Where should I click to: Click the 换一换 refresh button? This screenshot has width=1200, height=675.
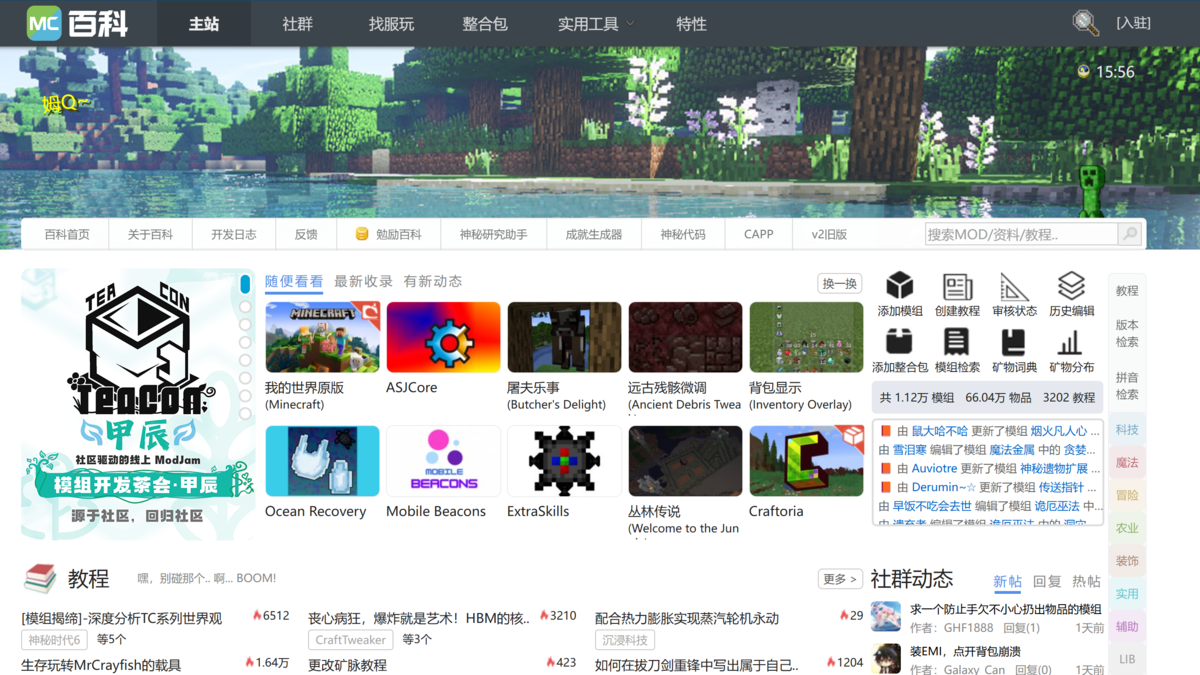[840, 283]
